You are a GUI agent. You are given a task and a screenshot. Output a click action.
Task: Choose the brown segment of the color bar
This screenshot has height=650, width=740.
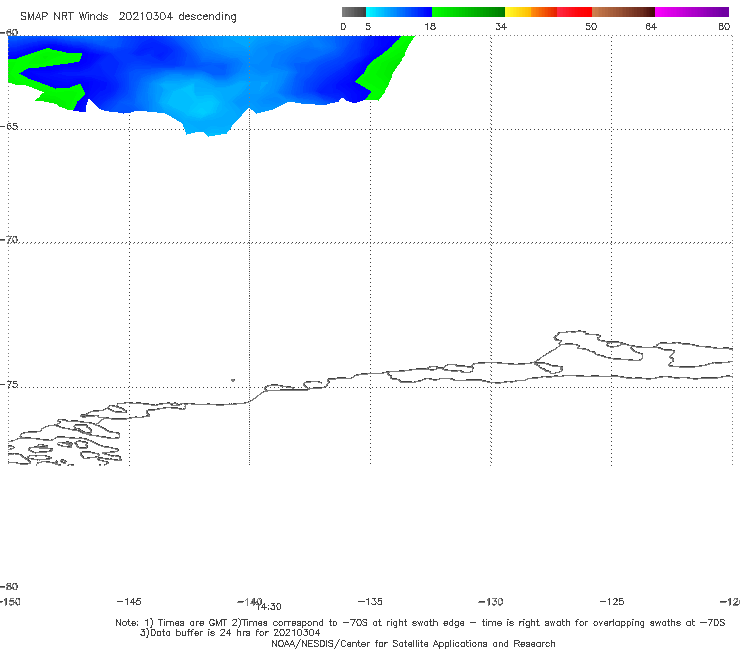(623, 12)
